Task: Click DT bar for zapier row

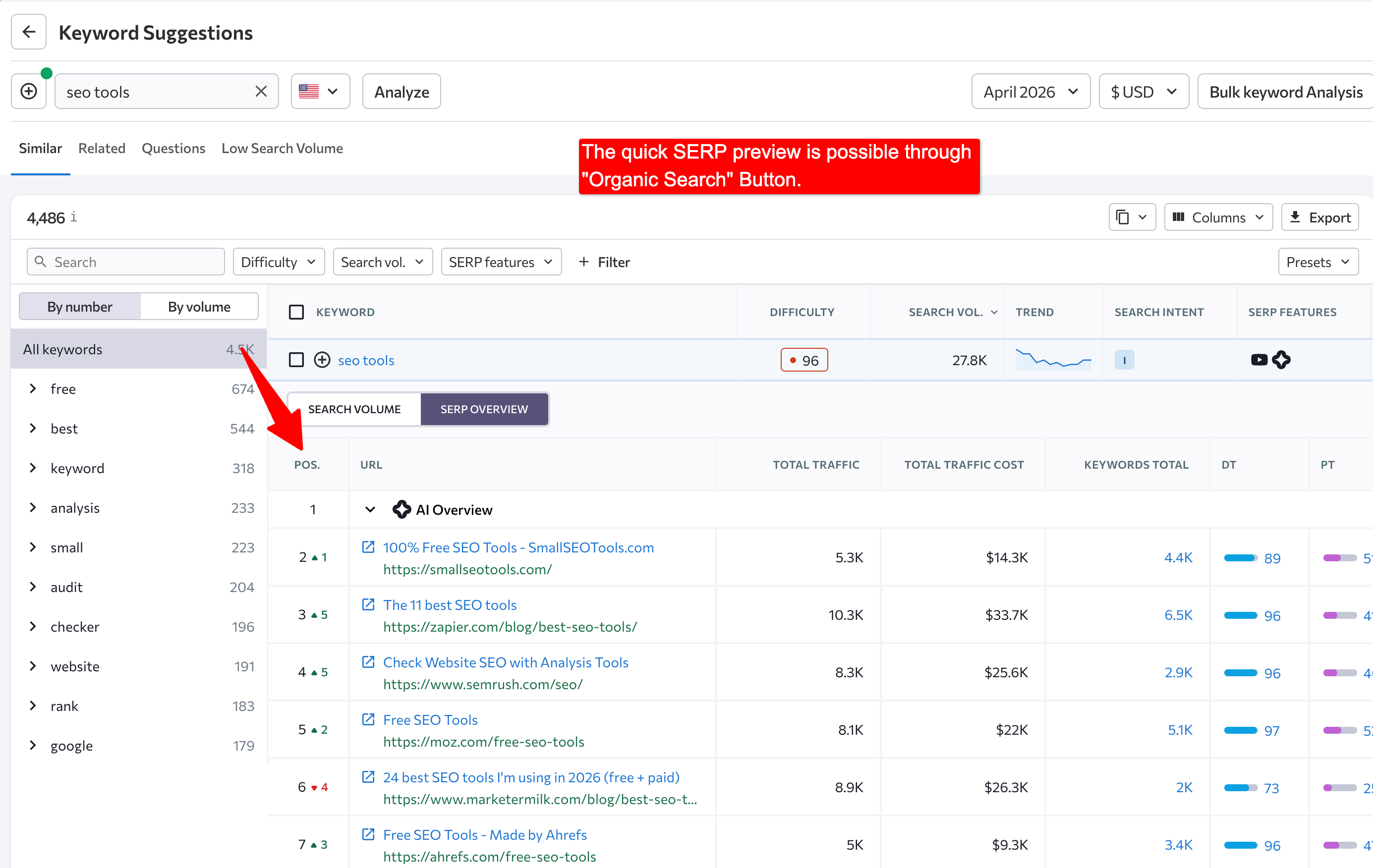Action: (x=1241, y=615)
